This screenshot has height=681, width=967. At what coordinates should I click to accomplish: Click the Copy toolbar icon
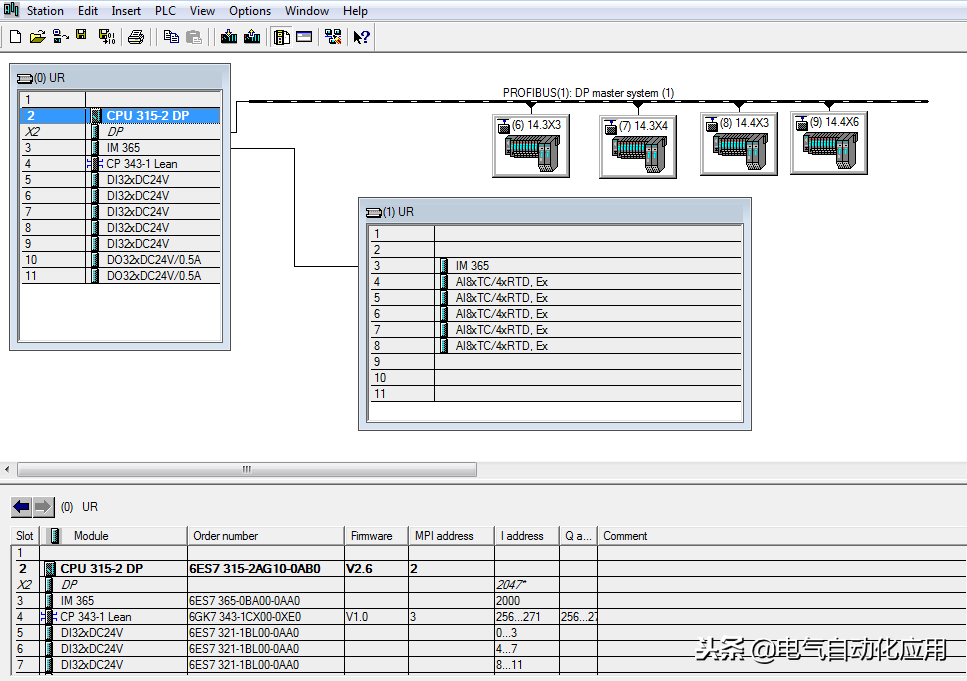(x=171, y=37)
